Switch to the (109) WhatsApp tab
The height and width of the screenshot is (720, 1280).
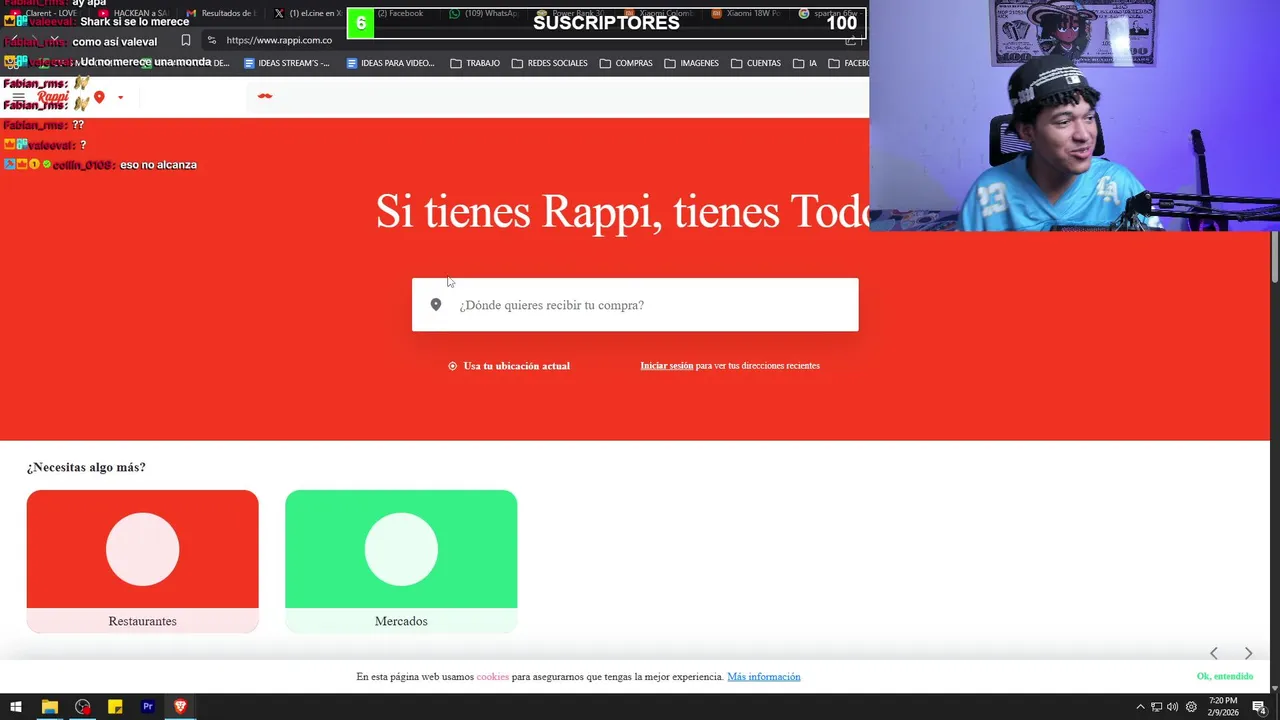coord(484,13)
